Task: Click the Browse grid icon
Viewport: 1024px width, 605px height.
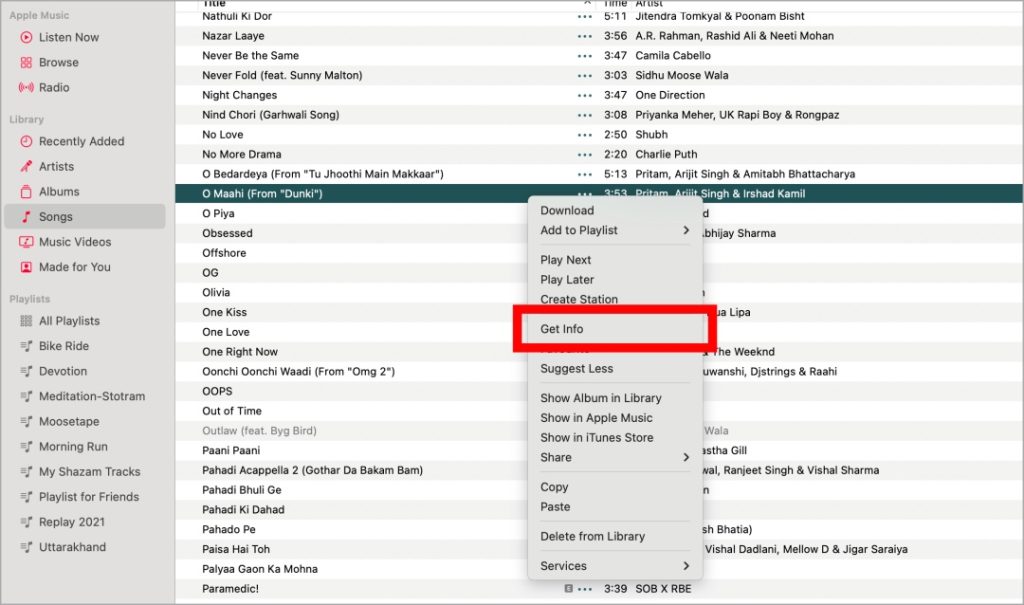Action: tap(26, 63)
